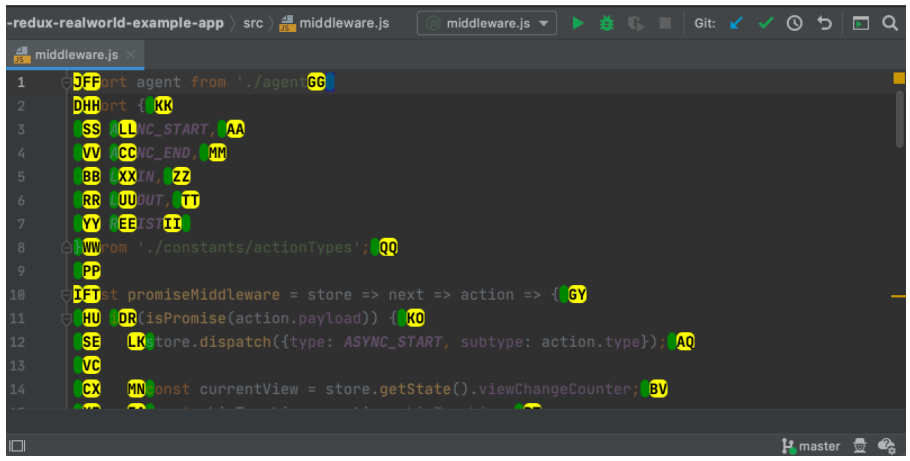The height and width of the screenshot is (461, 910).
Task: Click the src breadcrumb in navigation bar
Action: pyautogui.click(x=253, y=23)
